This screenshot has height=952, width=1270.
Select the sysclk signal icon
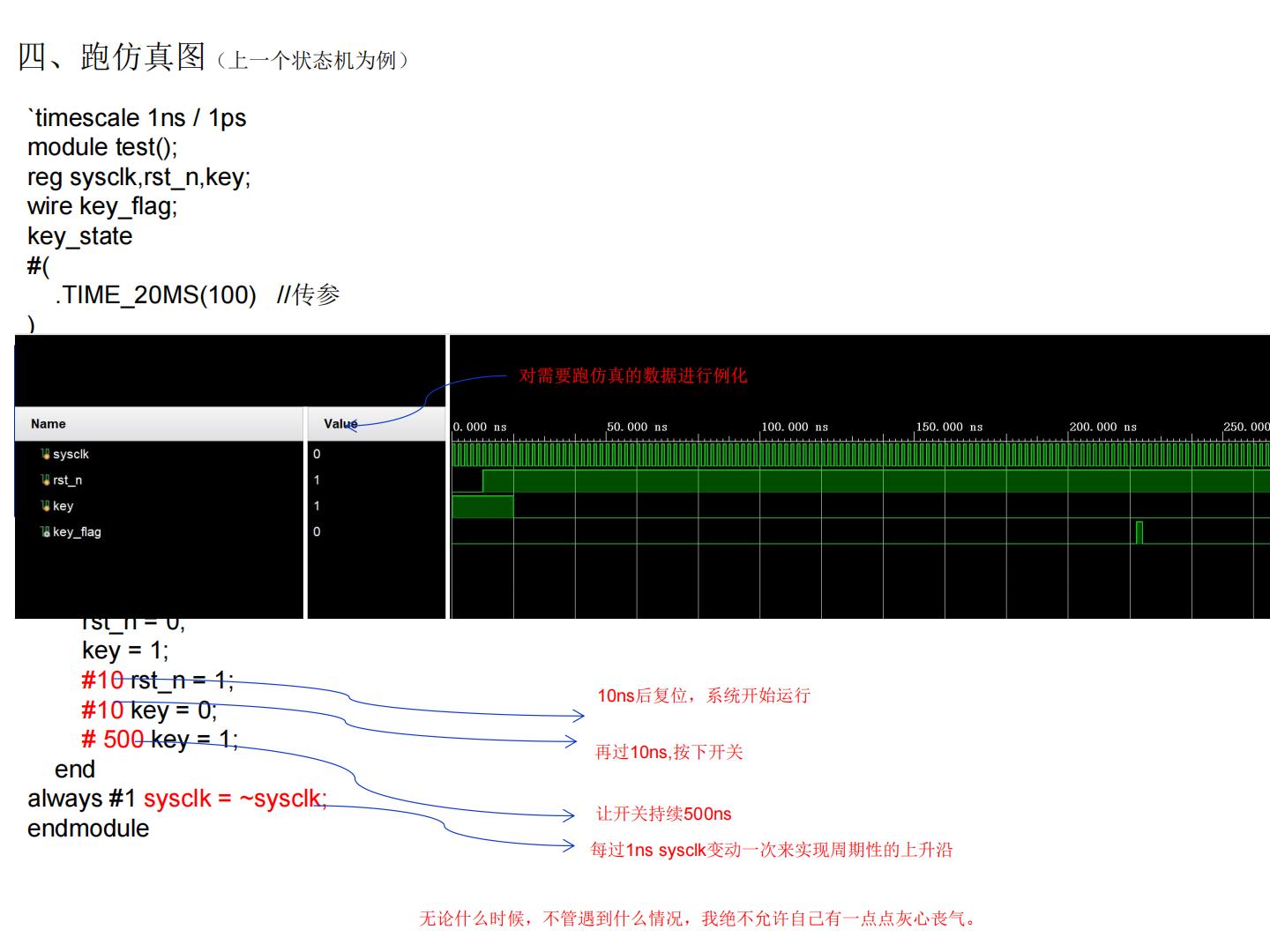44,454
